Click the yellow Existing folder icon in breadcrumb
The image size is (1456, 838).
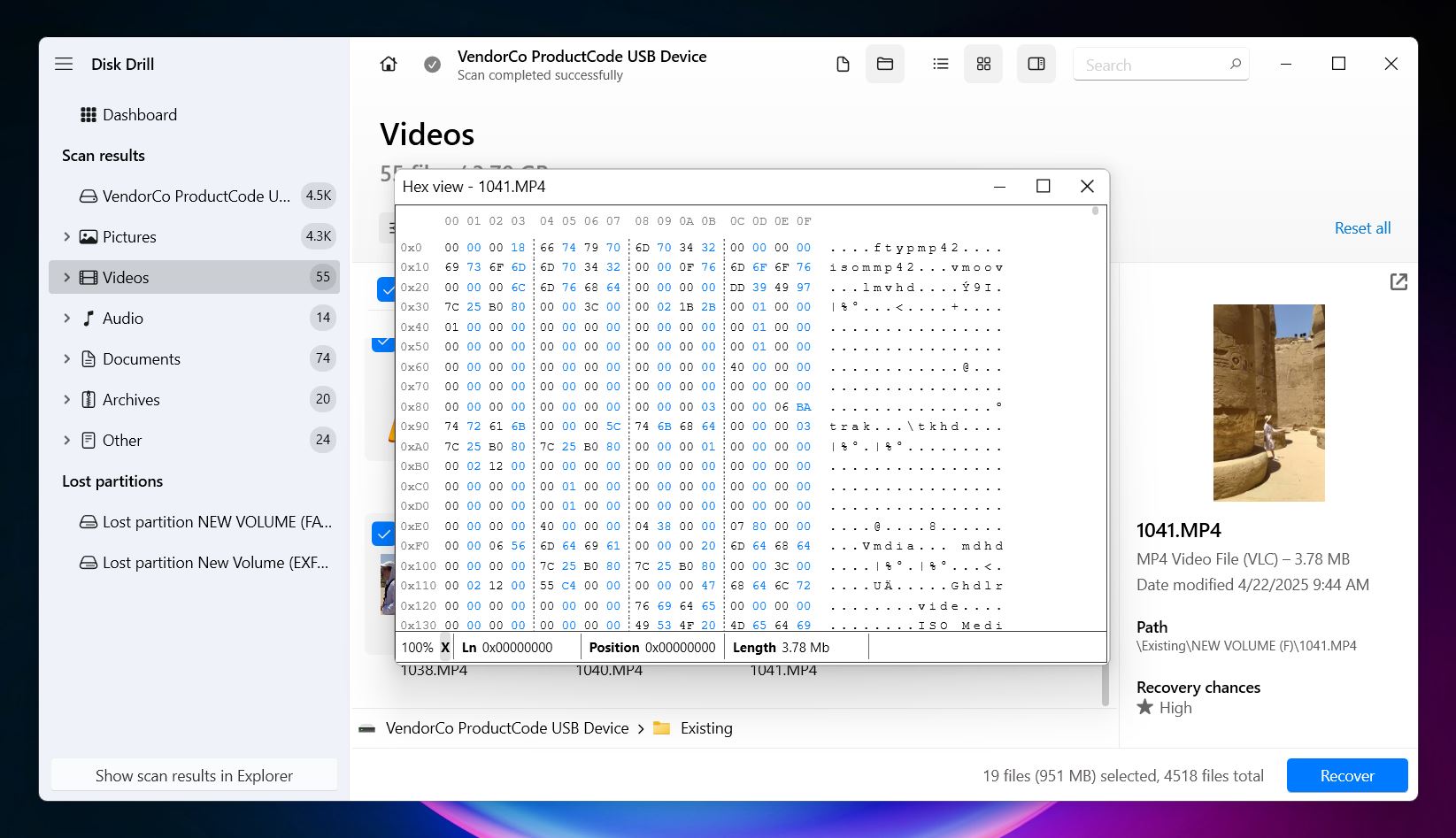(x=661, y=728)
